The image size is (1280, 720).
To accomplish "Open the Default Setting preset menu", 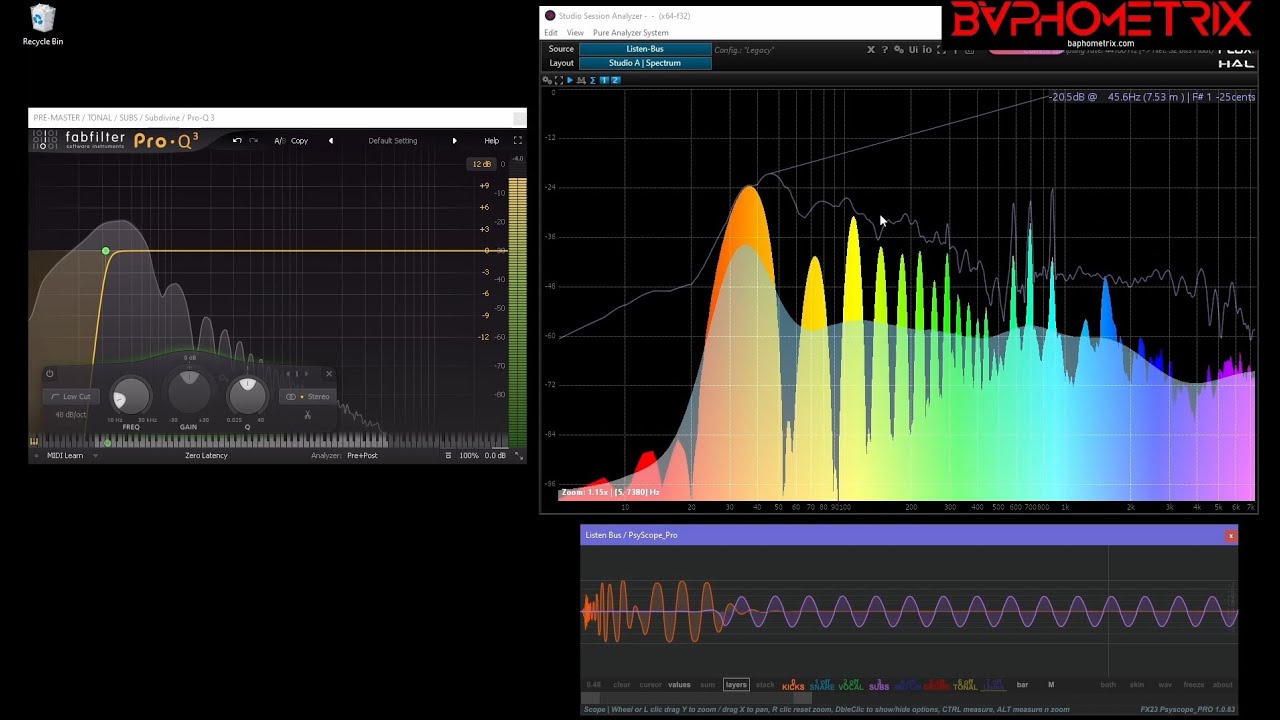I will point(393,141).
